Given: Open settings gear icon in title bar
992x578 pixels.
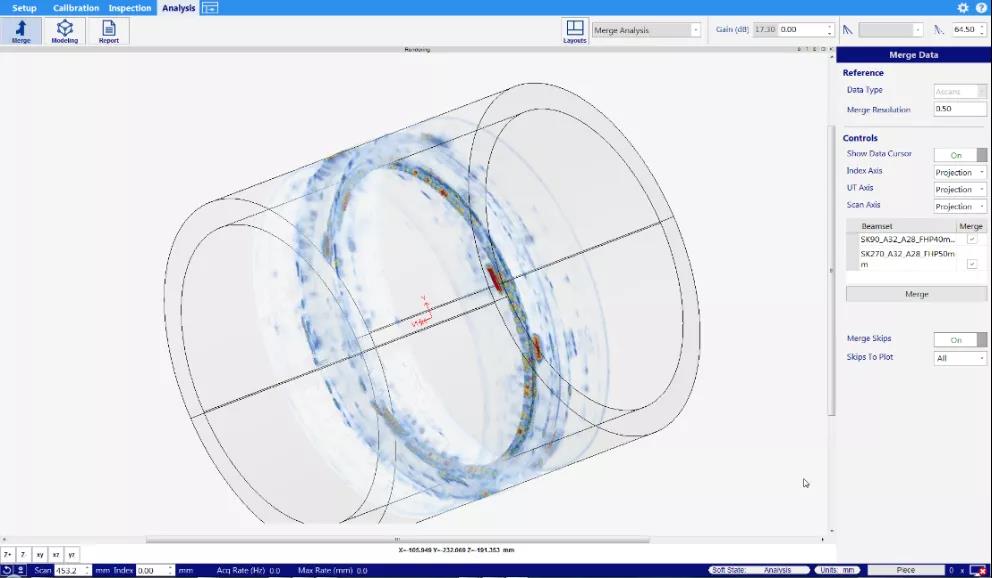Looking at the screenshot, I should 962,8.
